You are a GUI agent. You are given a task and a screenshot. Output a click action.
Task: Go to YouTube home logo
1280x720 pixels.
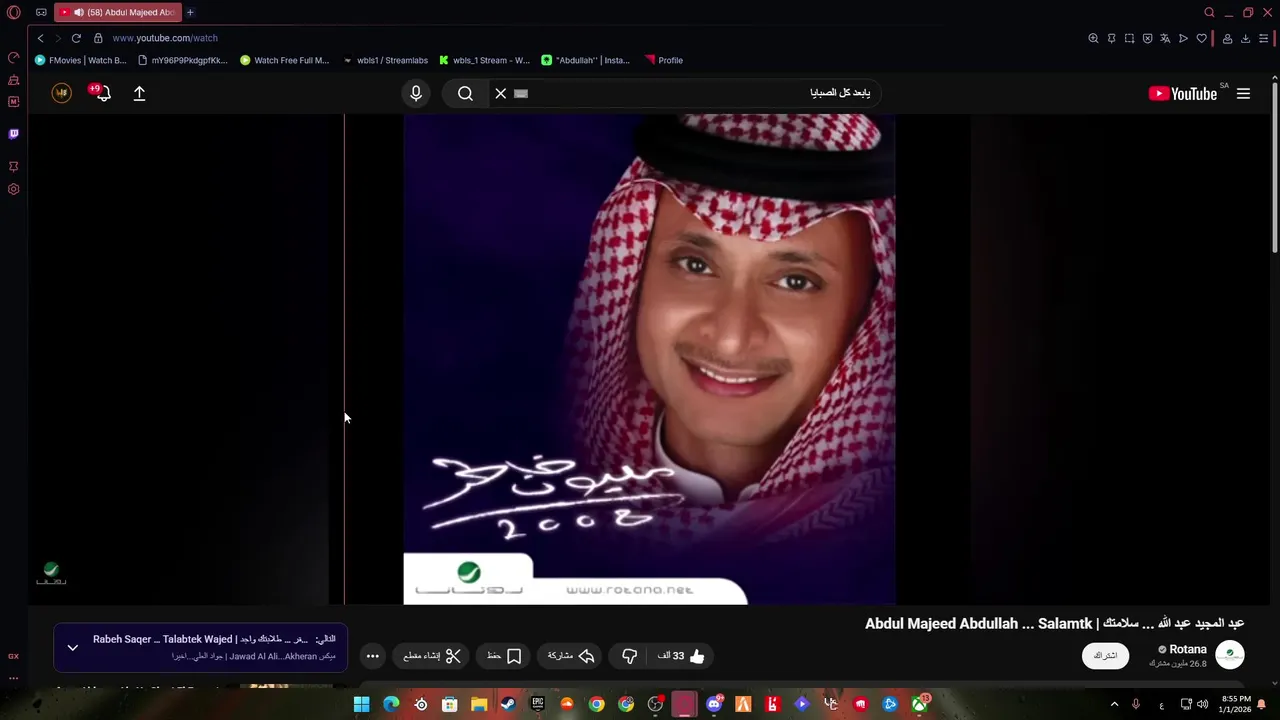tap(1183, 93)
